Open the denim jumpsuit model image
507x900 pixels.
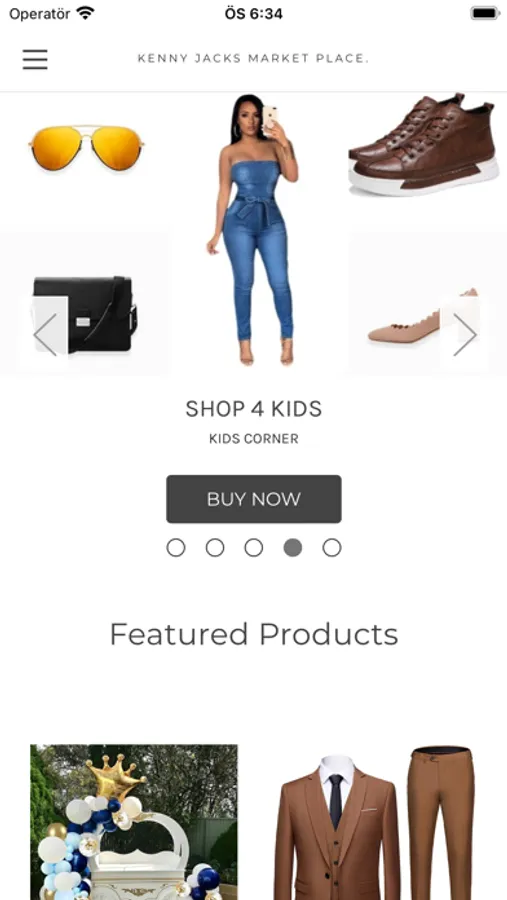click(255, 230)
